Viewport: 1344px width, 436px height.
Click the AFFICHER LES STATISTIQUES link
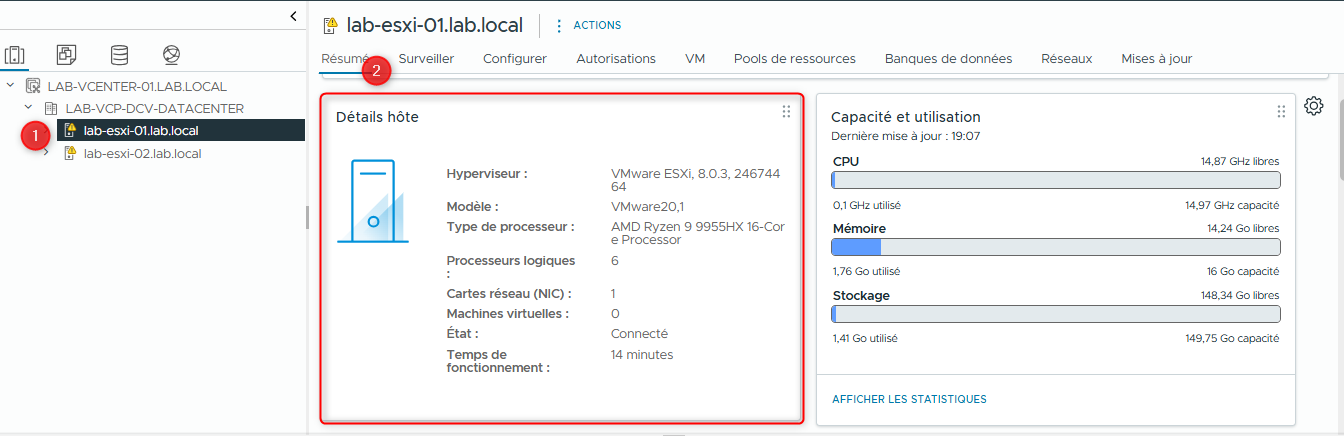coord(909,399)
